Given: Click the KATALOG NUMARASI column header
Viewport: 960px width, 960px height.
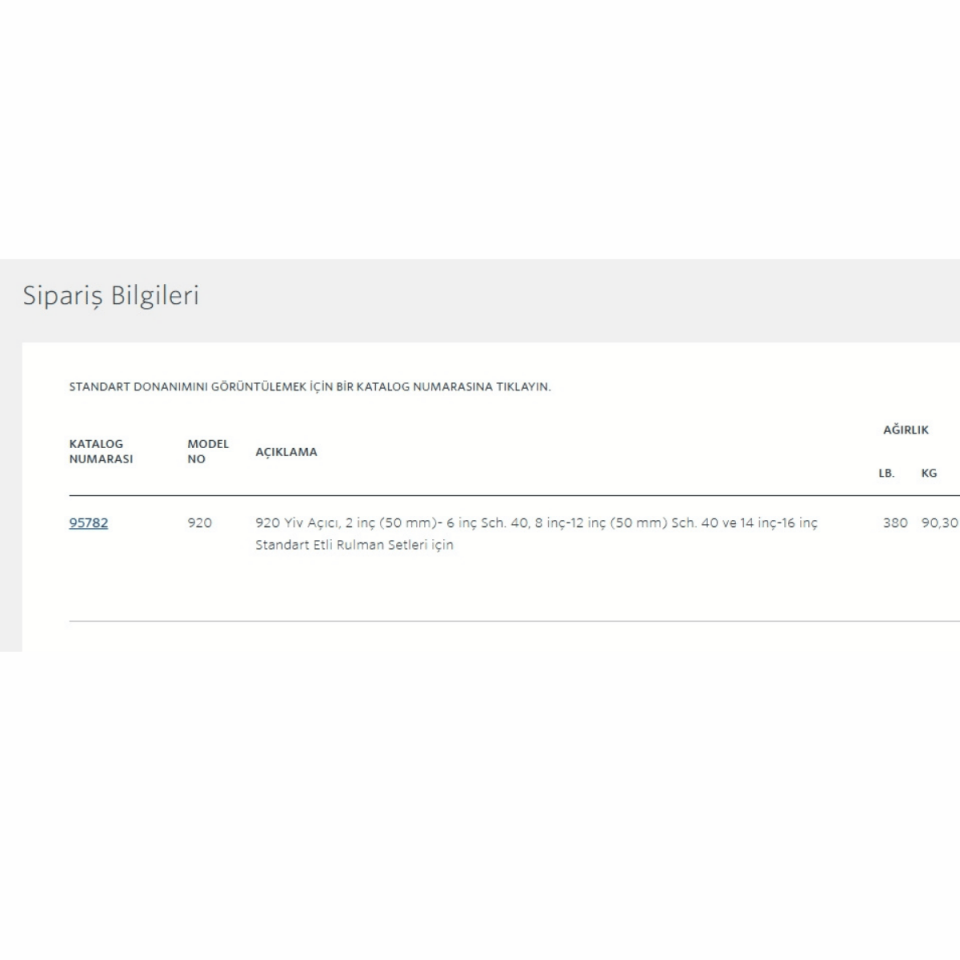Looking at the screenshot, I should tap(100, 451).
